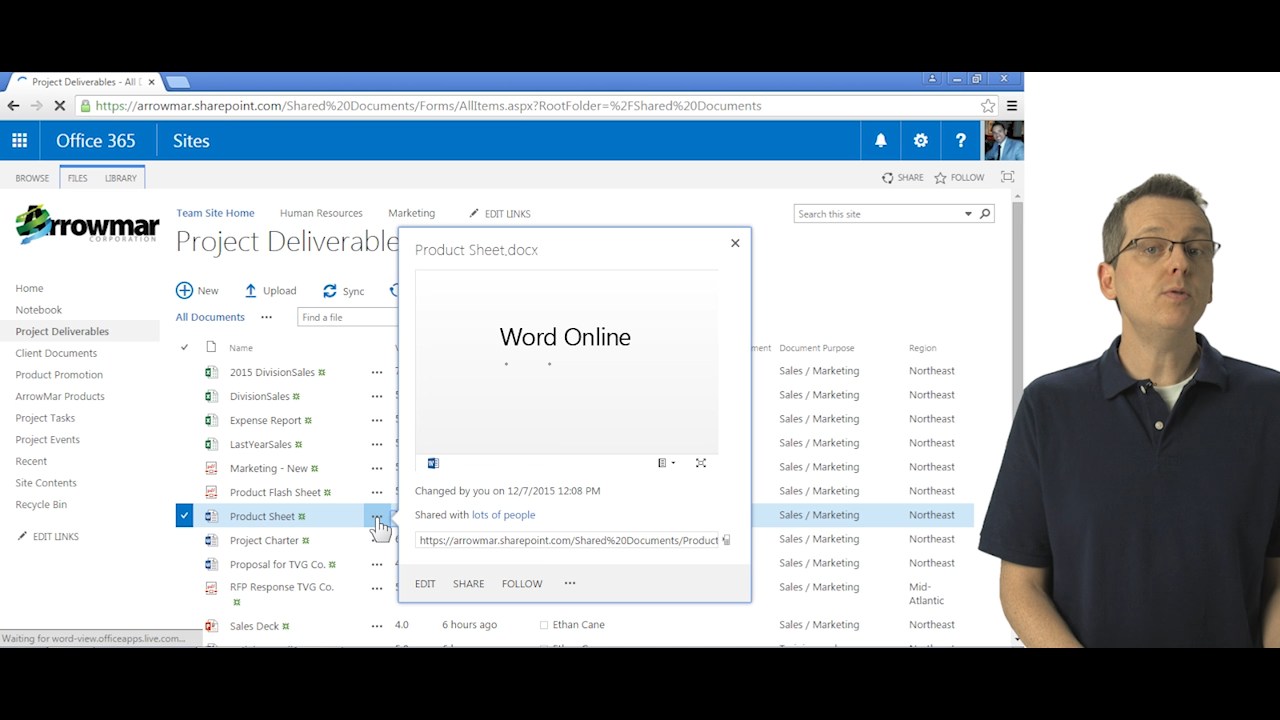Open the search scope dropdown arrow

tap(968, 214)
